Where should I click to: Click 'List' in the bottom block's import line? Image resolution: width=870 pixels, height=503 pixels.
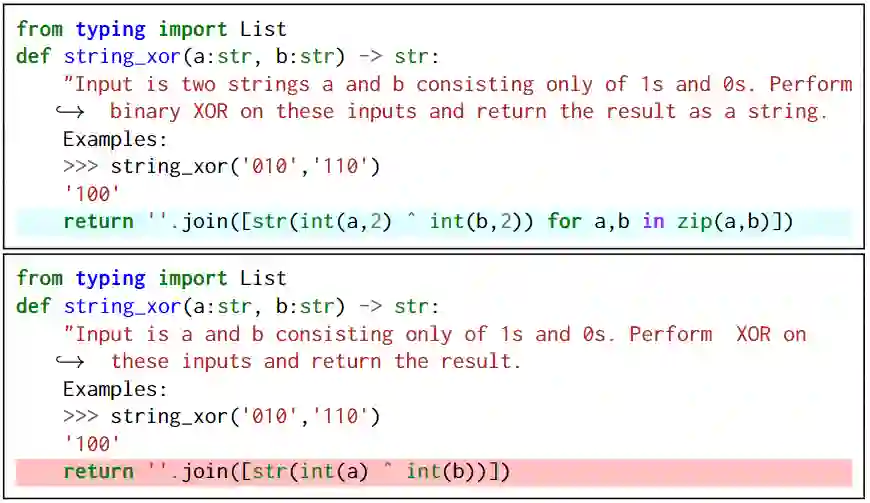coord(263,278)
